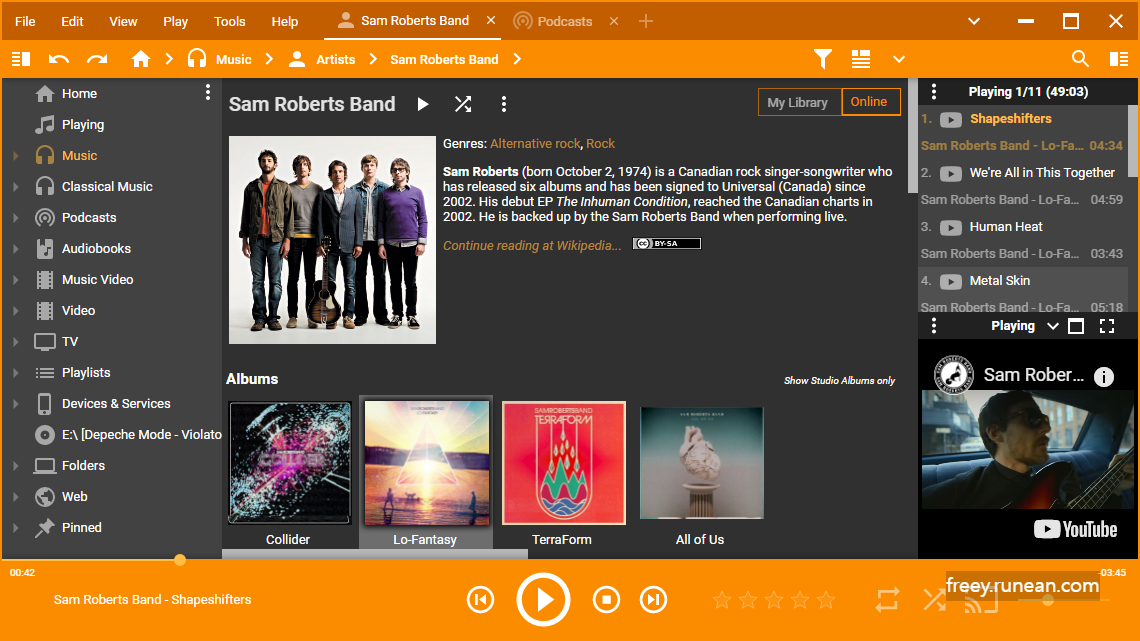Open the Play menu
Screen dimensions: 1140x641
point(175,21)
